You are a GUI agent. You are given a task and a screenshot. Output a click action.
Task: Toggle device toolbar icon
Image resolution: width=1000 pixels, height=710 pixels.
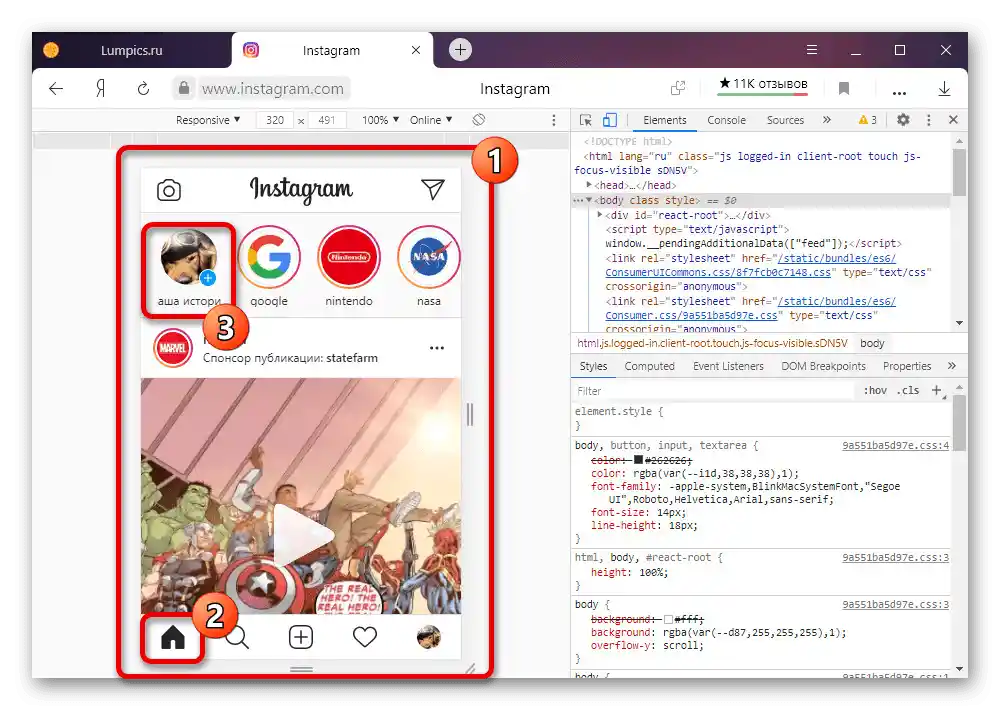[x=610, y=120]
